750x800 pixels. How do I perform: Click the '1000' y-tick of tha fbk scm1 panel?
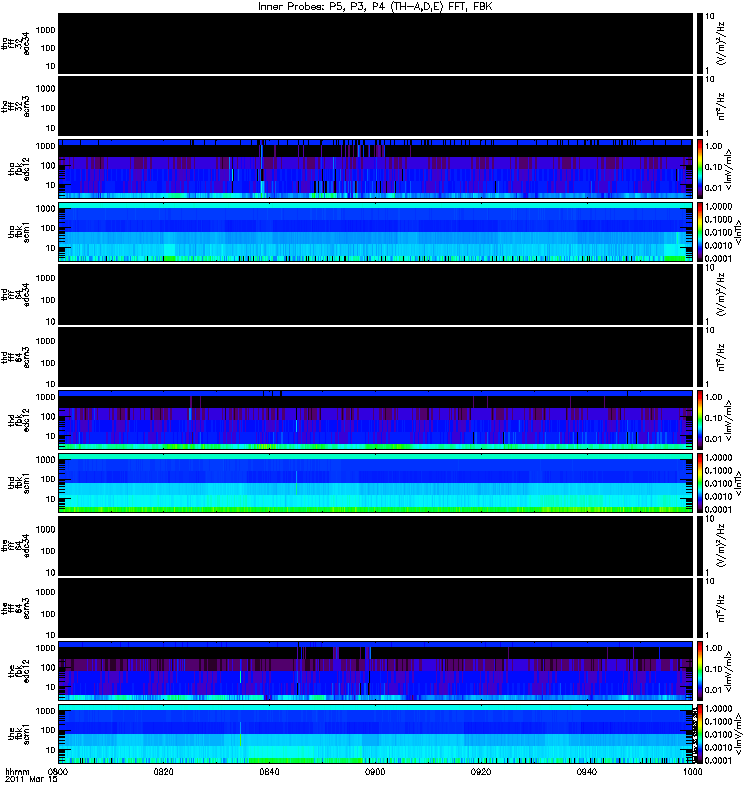(45, 209)
